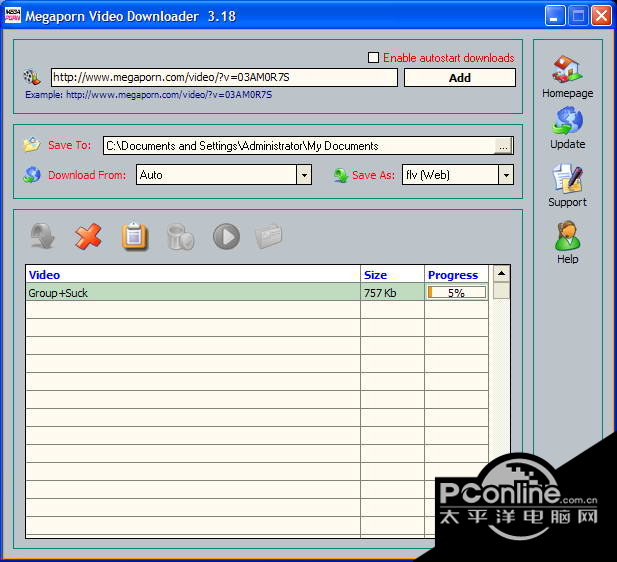Click the Progress column header
The image size is (617, 562).
(x=456, y=275)
